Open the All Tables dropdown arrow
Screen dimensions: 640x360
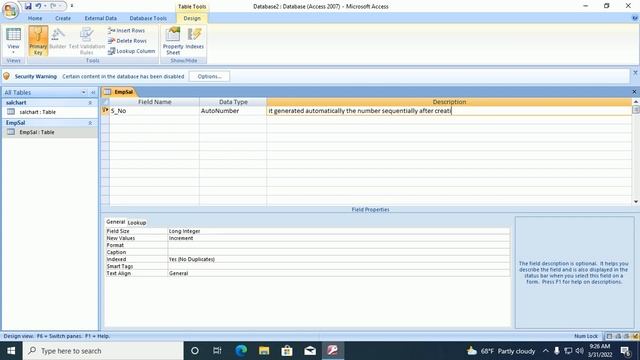[84, 93]
